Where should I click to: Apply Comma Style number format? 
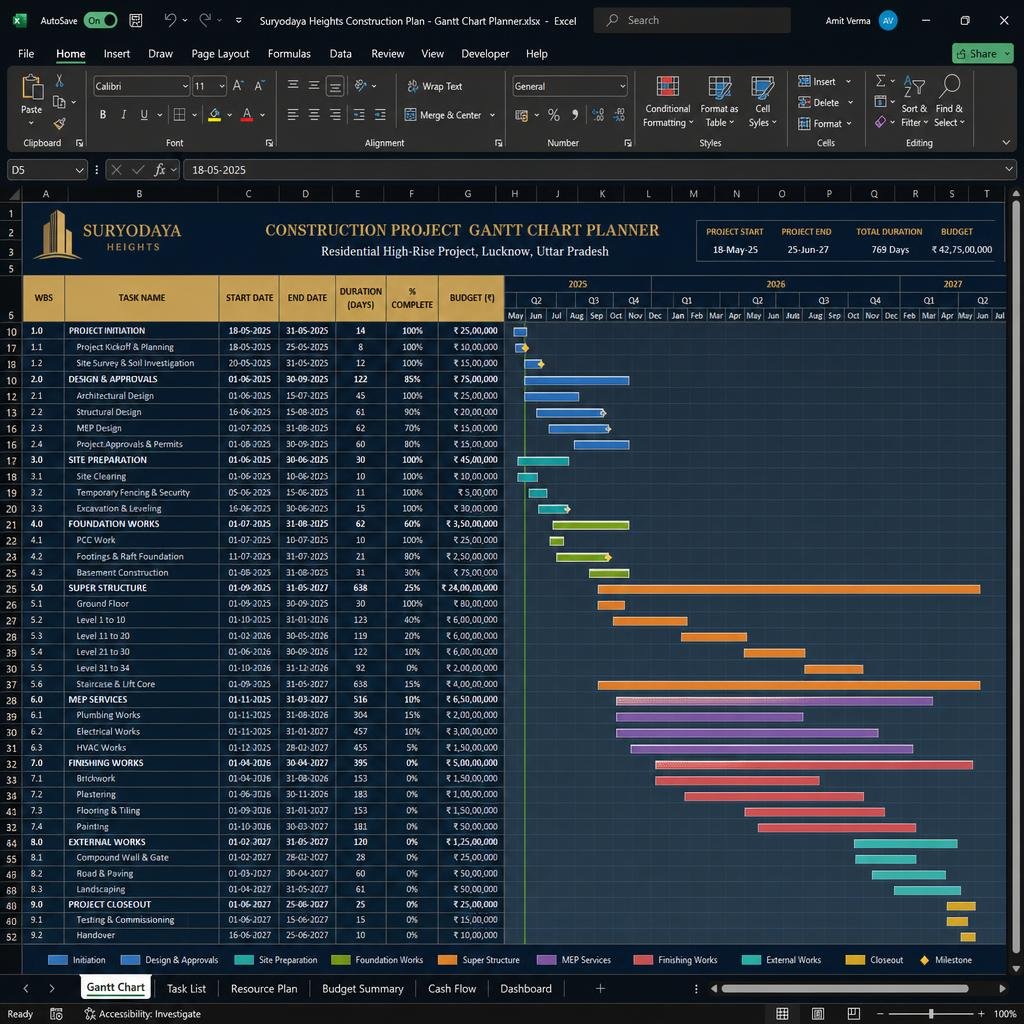point(575,115)
